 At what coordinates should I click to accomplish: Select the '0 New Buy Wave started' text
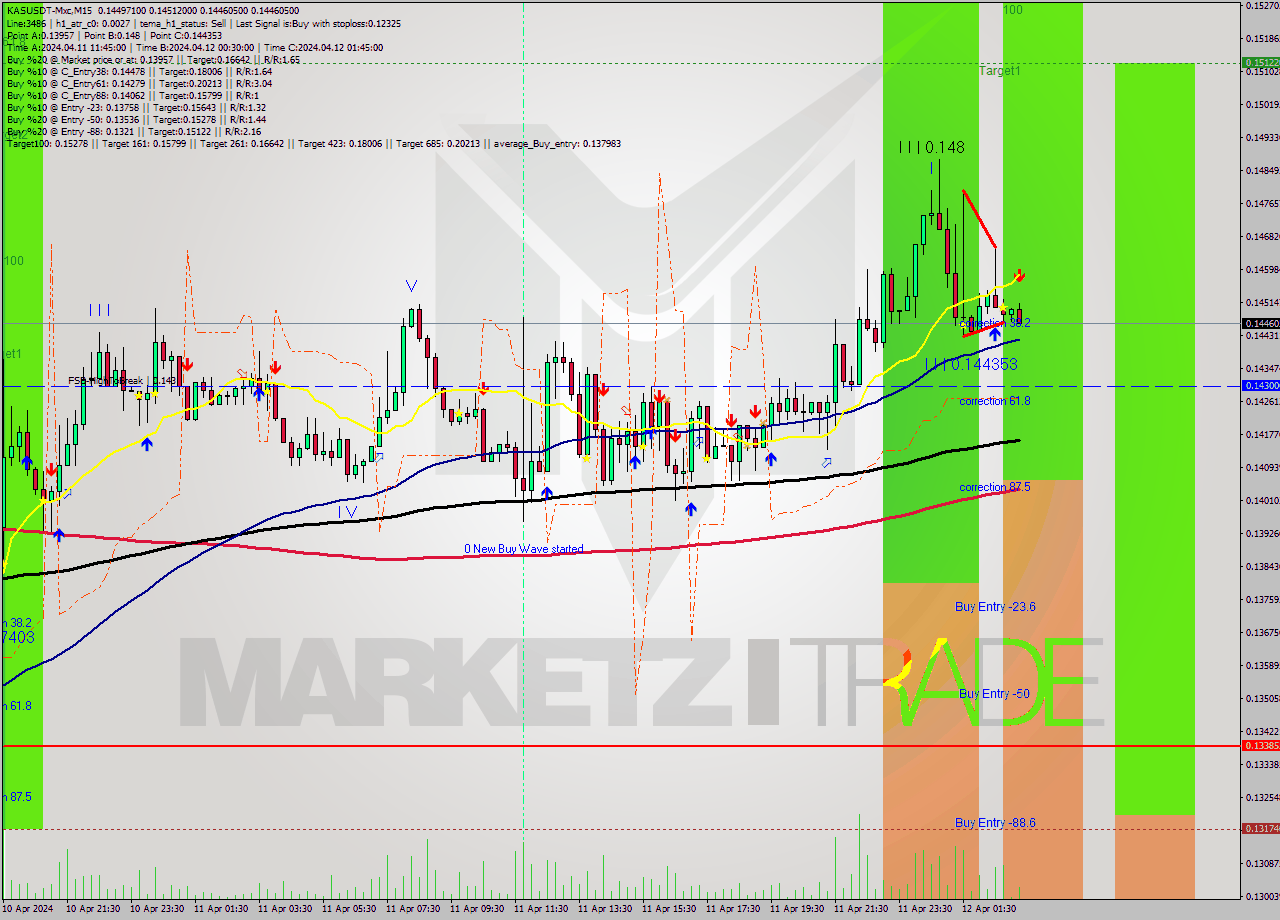523,549
